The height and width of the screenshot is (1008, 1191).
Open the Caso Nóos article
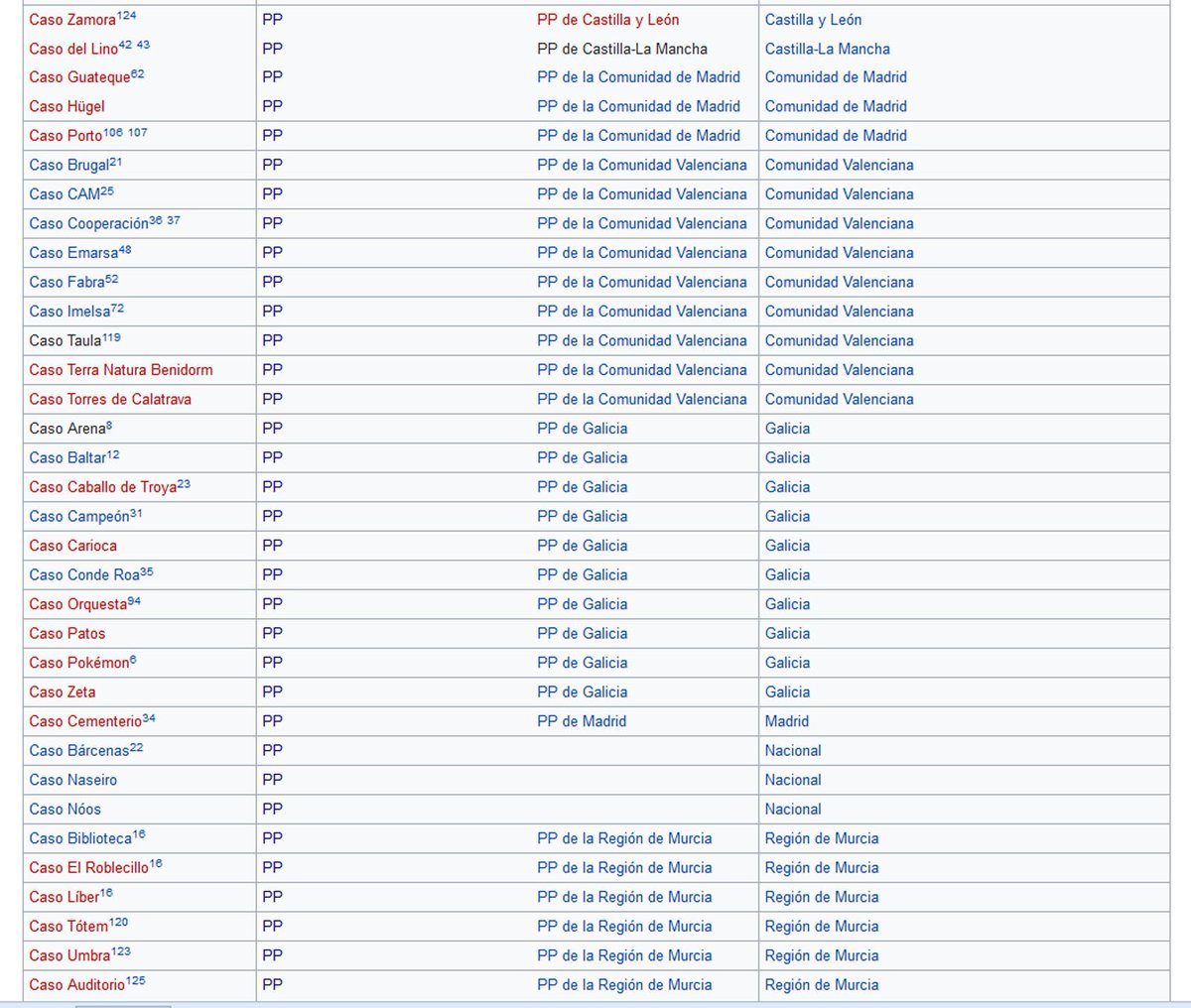coord(66,810)
